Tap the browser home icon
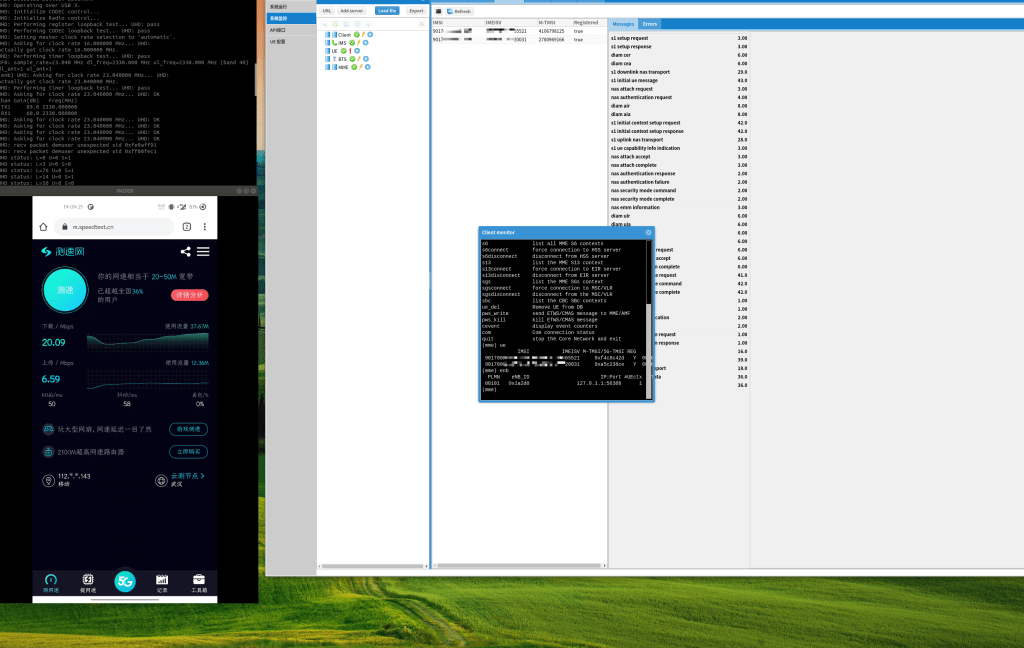This screenshot has width=1024, height=648. [x=43, y=227]
